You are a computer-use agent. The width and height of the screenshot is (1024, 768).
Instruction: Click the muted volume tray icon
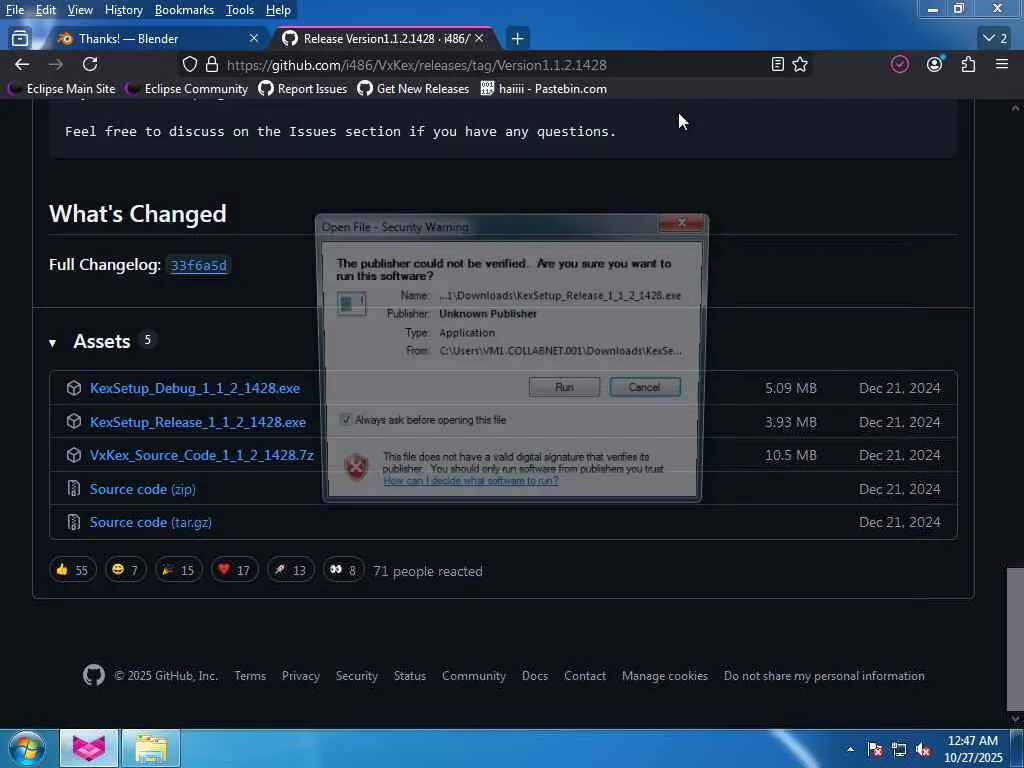tap(923, 750)
